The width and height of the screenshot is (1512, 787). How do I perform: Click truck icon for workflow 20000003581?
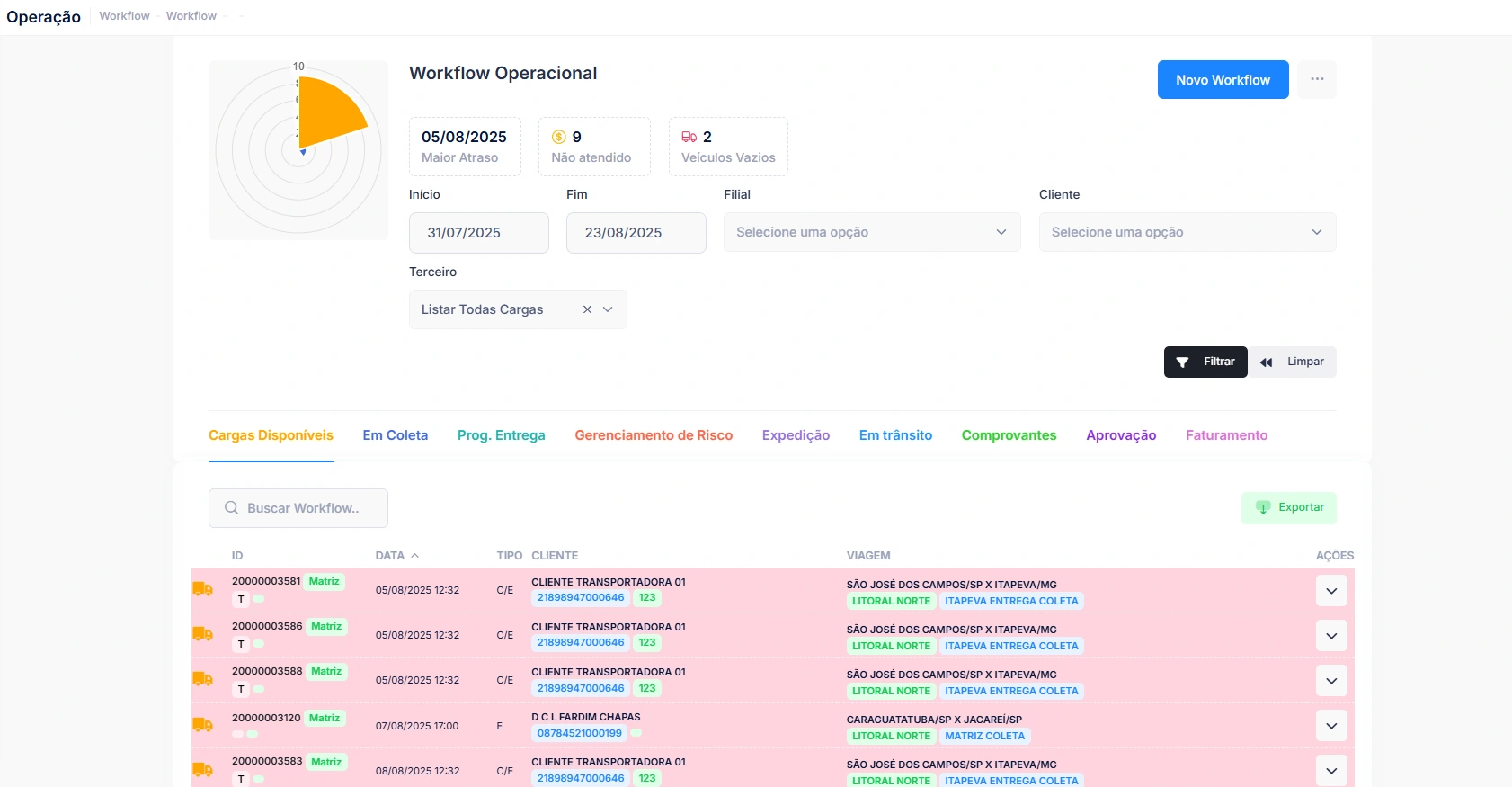(202, 589)
